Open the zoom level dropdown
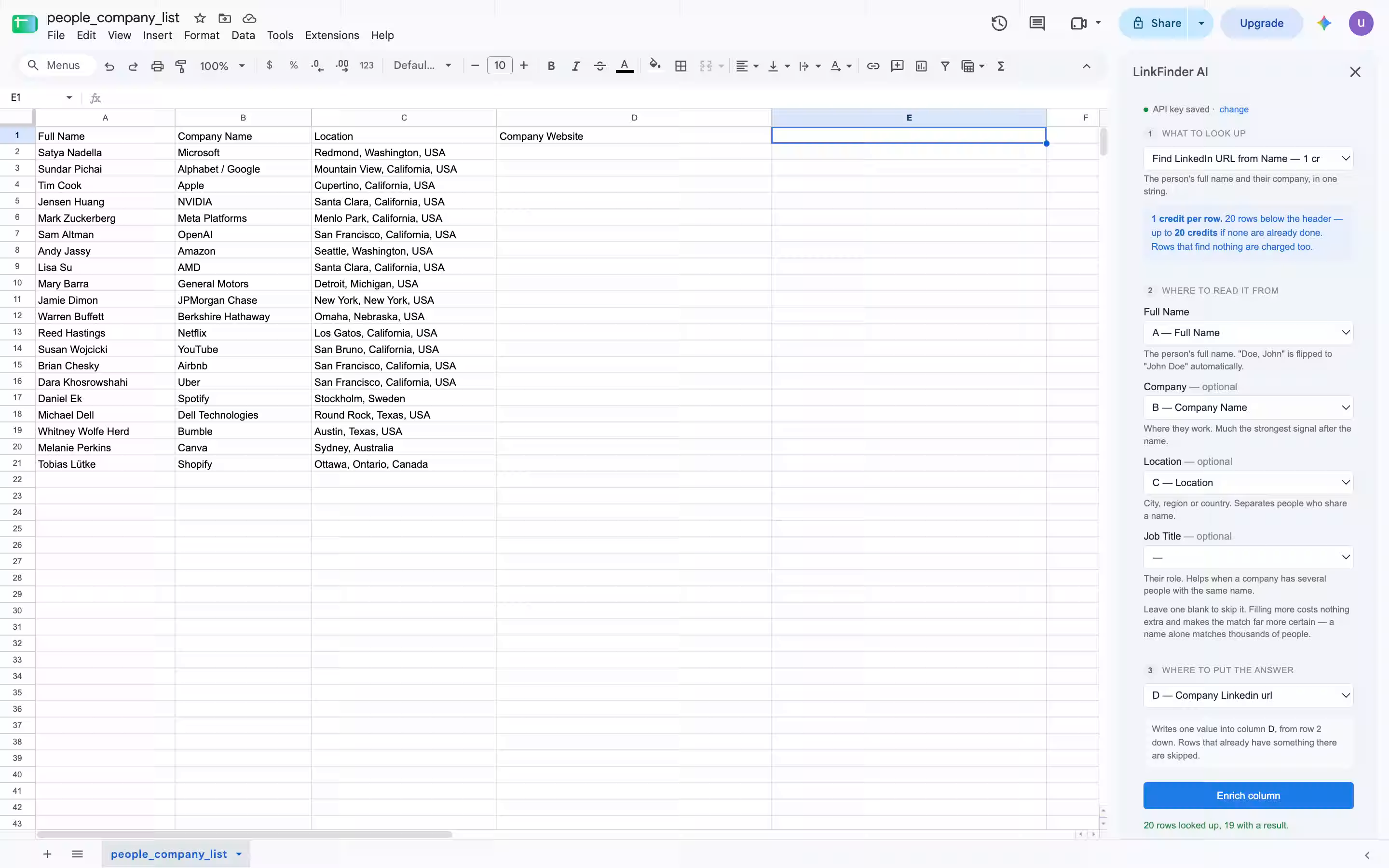Image resolution: width=1389 pixels, height=868 pixels. click(222, 66)
